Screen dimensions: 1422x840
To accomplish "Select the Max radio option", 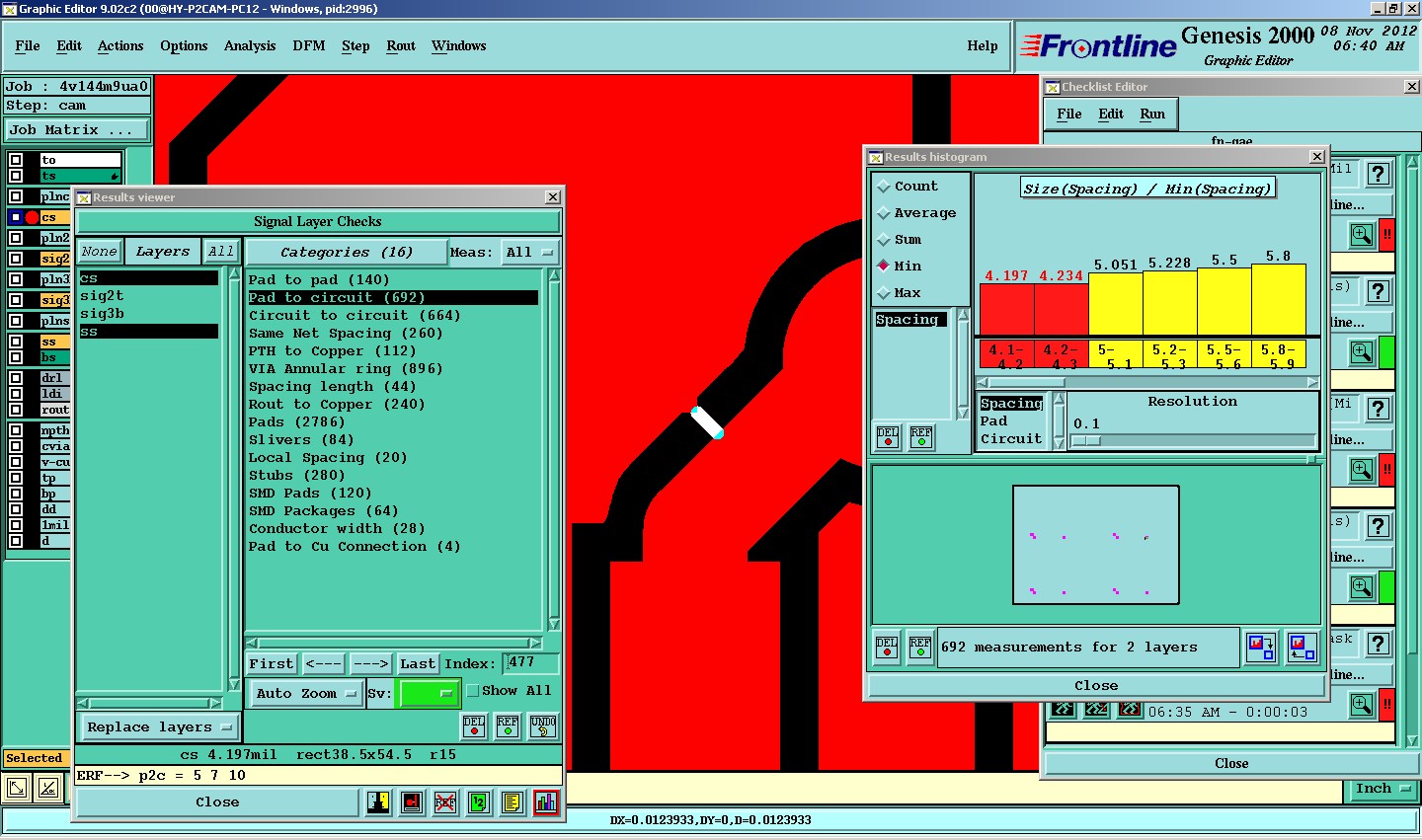I will coord(884,293).
